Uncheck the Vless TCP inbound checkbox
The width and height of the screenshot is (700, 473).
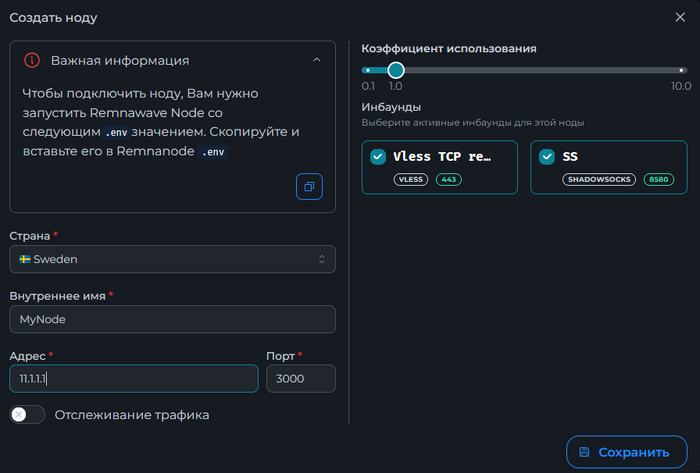[378, 157]
